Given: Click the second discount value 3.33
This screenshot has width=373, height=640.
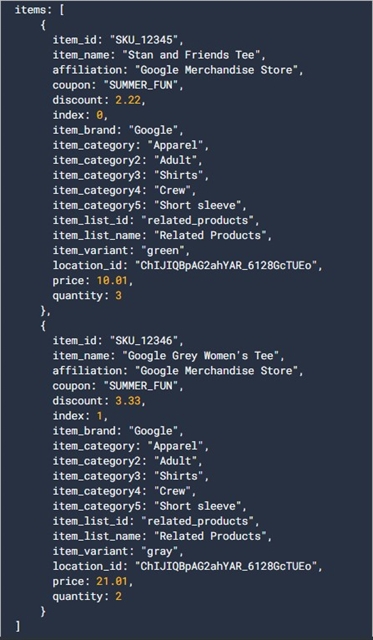Looking at the screenshot, I should click(128, 401).
